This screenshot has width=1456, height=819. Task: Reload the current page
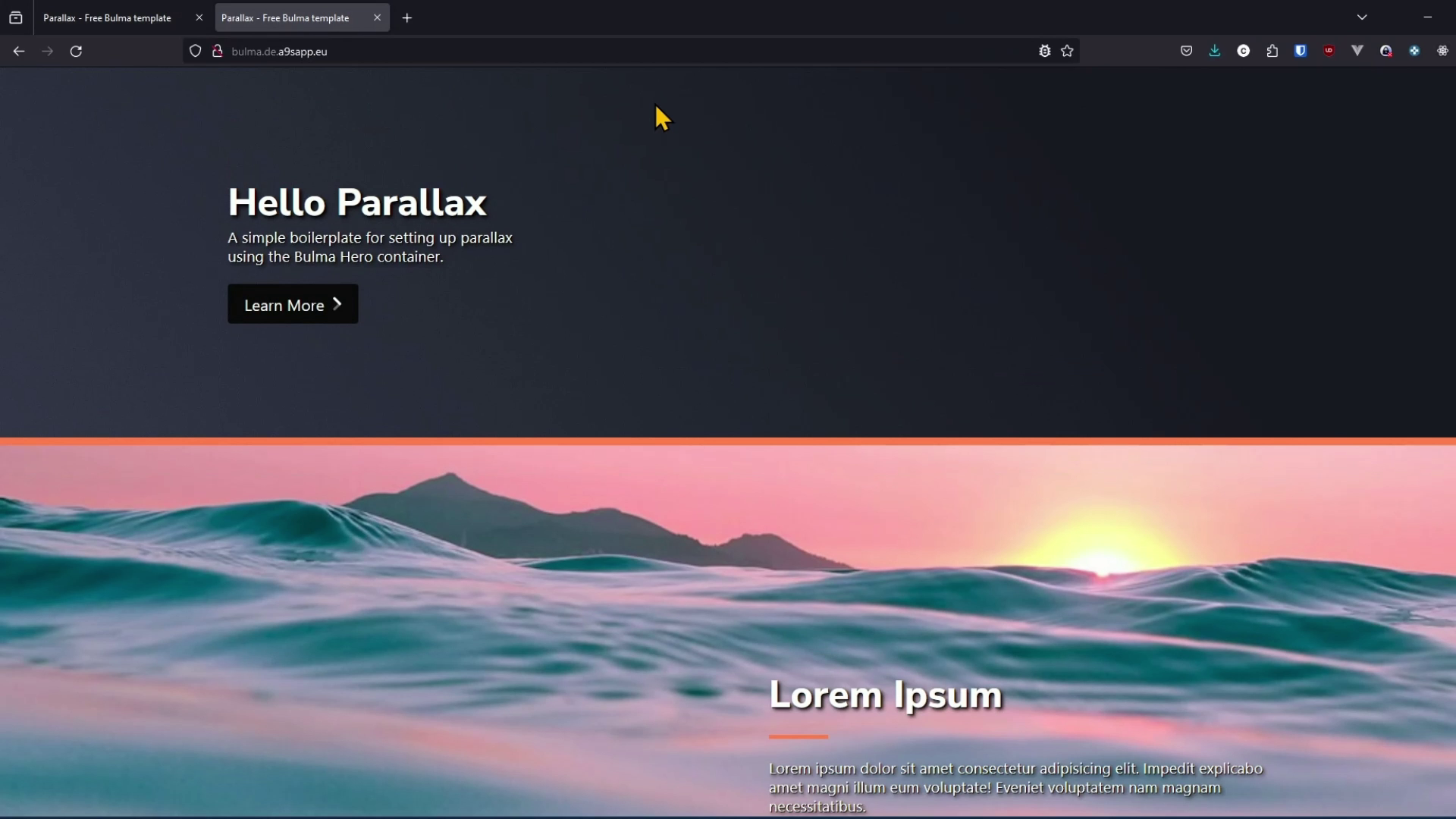pos(76,51)
